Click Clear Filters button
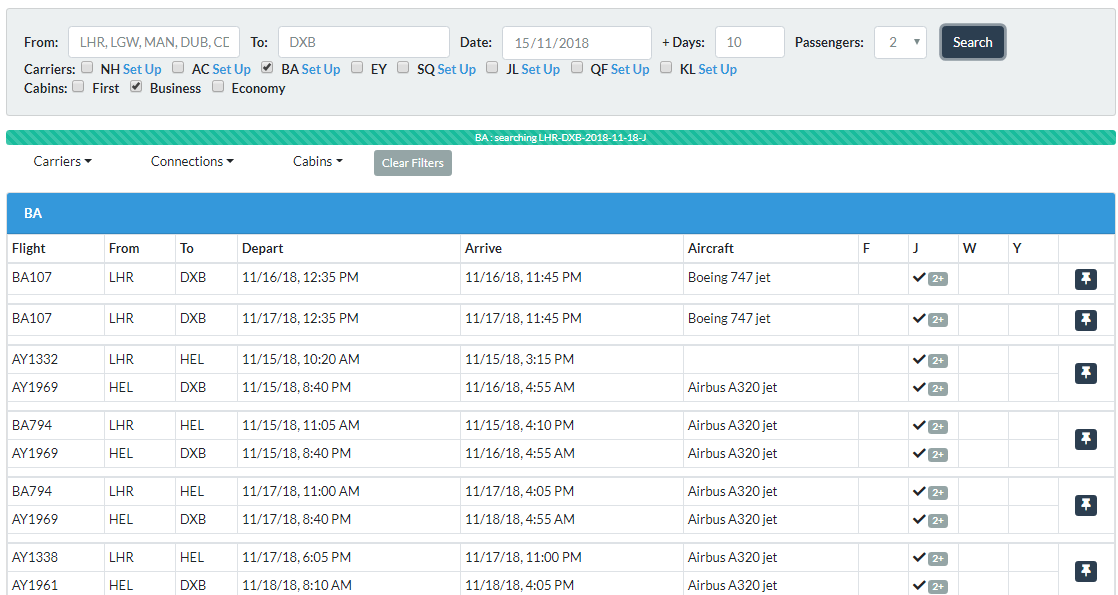This screenshot has width=1118, height=595. (x=412, y=163)
